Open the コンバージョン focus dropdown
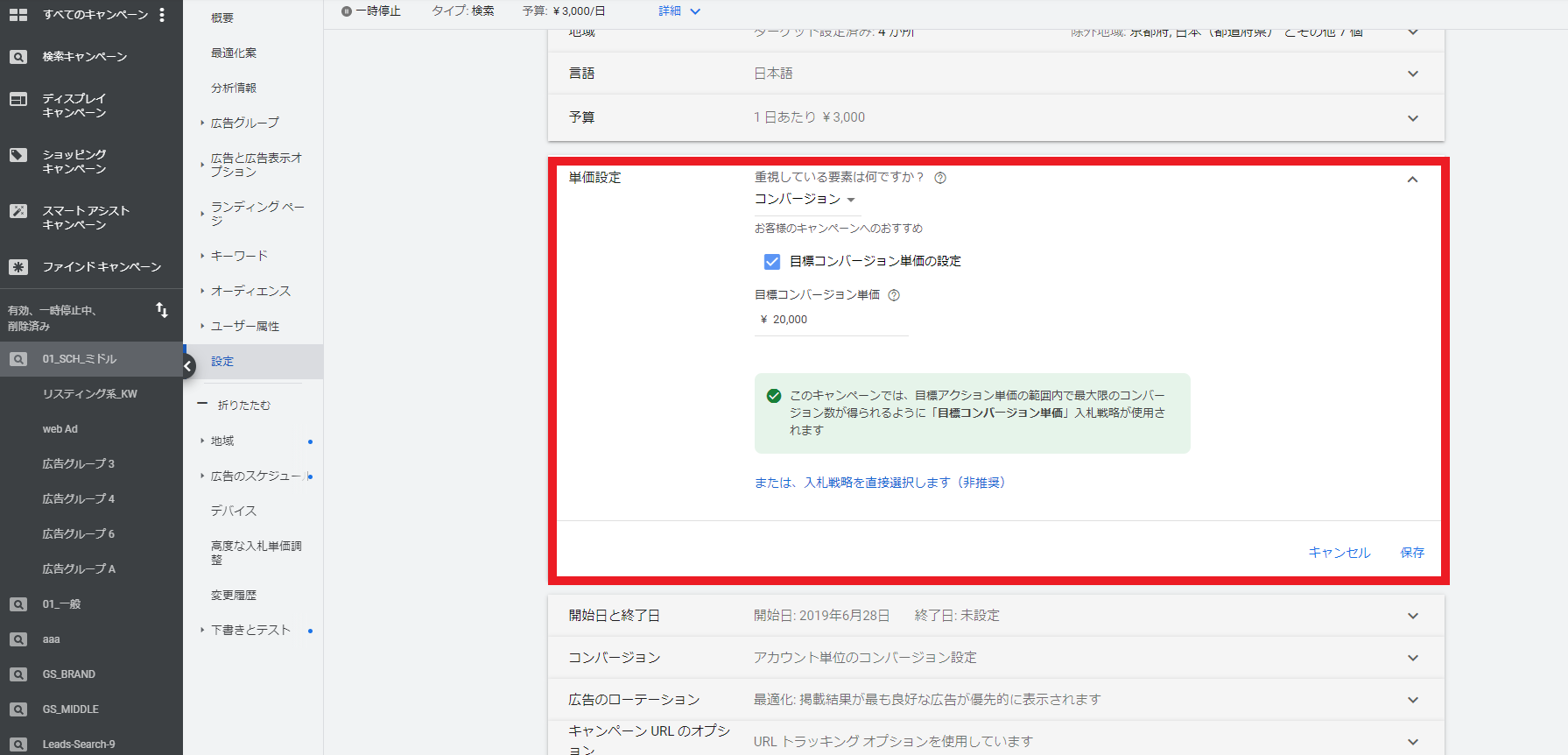 [x=805, y=200]
